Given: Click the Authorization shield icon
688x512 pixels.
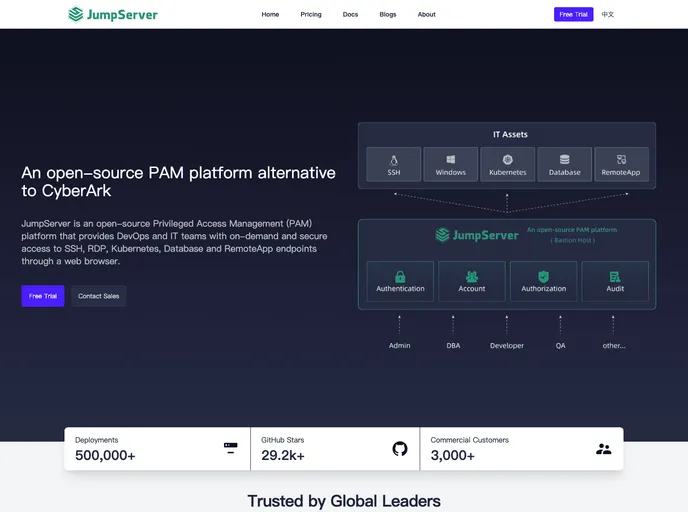Looking at the screenshot, I should coord(543,276).
